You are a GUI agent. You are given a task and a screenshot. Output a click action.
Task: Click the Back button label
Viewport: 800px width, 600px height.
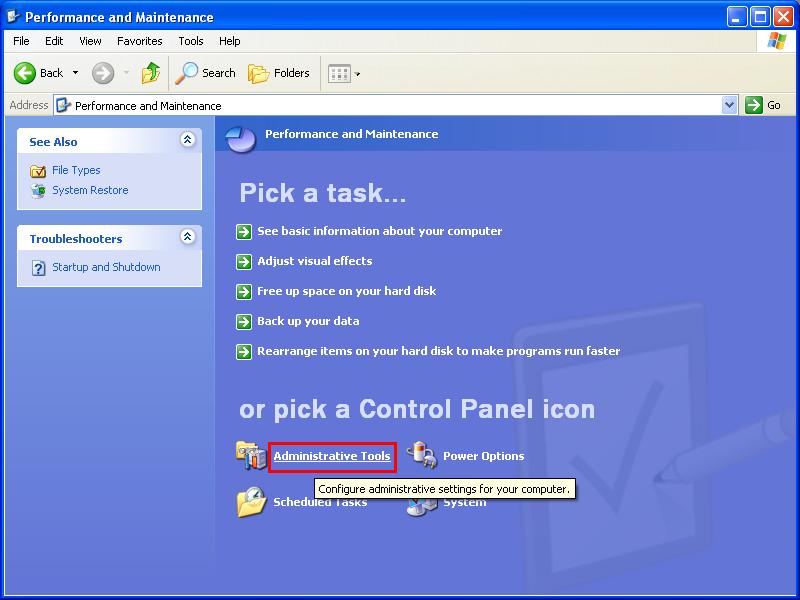coord(52,73)
